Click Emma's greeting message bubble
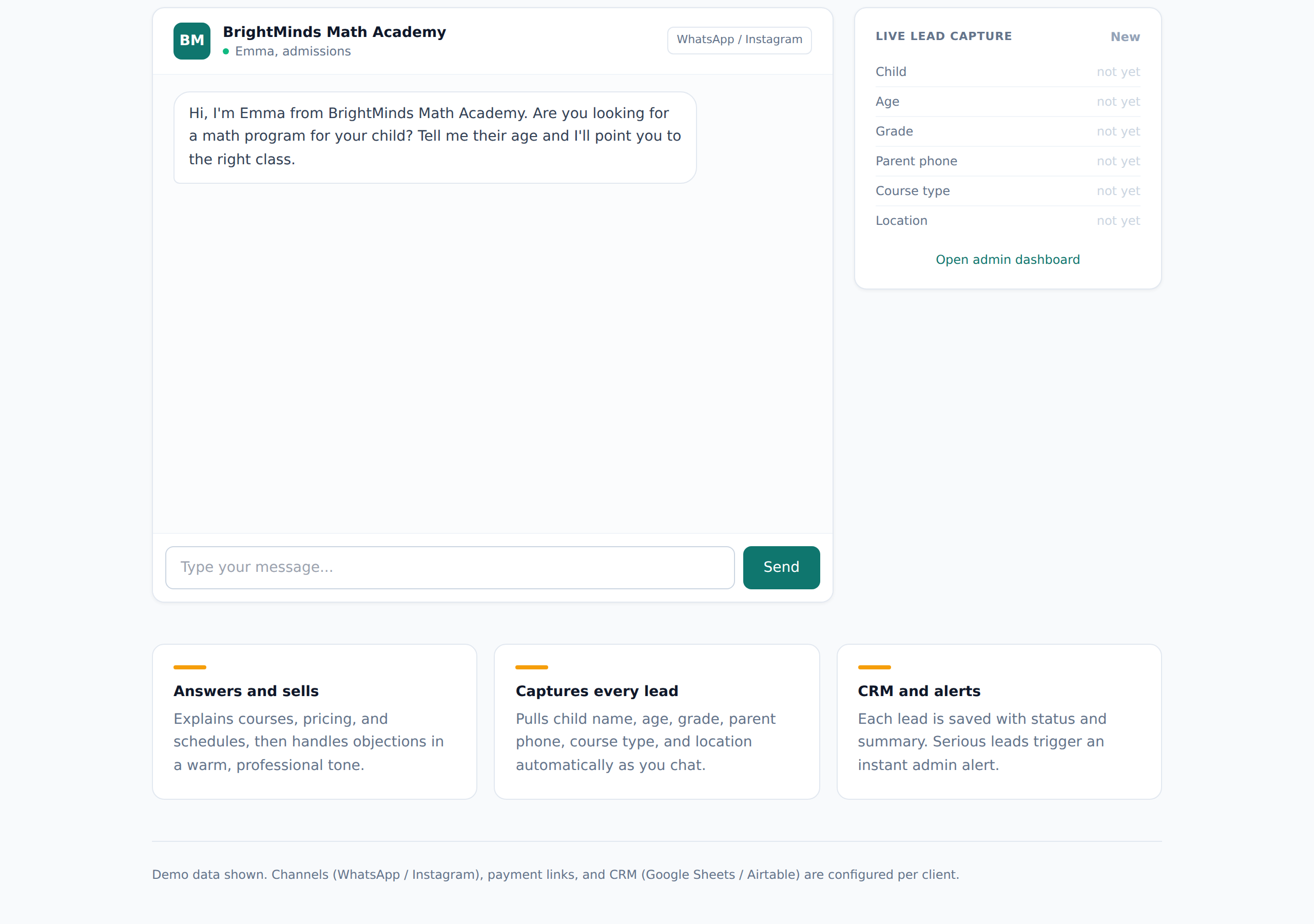 [435, 138]
